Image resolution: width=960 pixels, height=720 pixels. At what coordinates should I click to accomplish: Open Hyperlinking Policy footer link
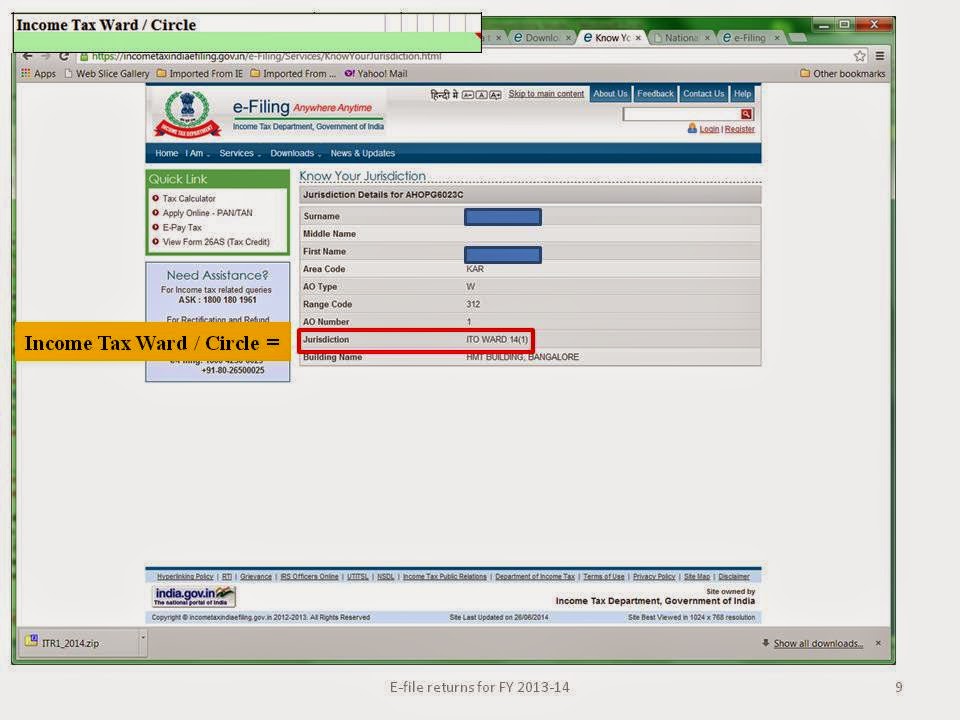point(185,577)
